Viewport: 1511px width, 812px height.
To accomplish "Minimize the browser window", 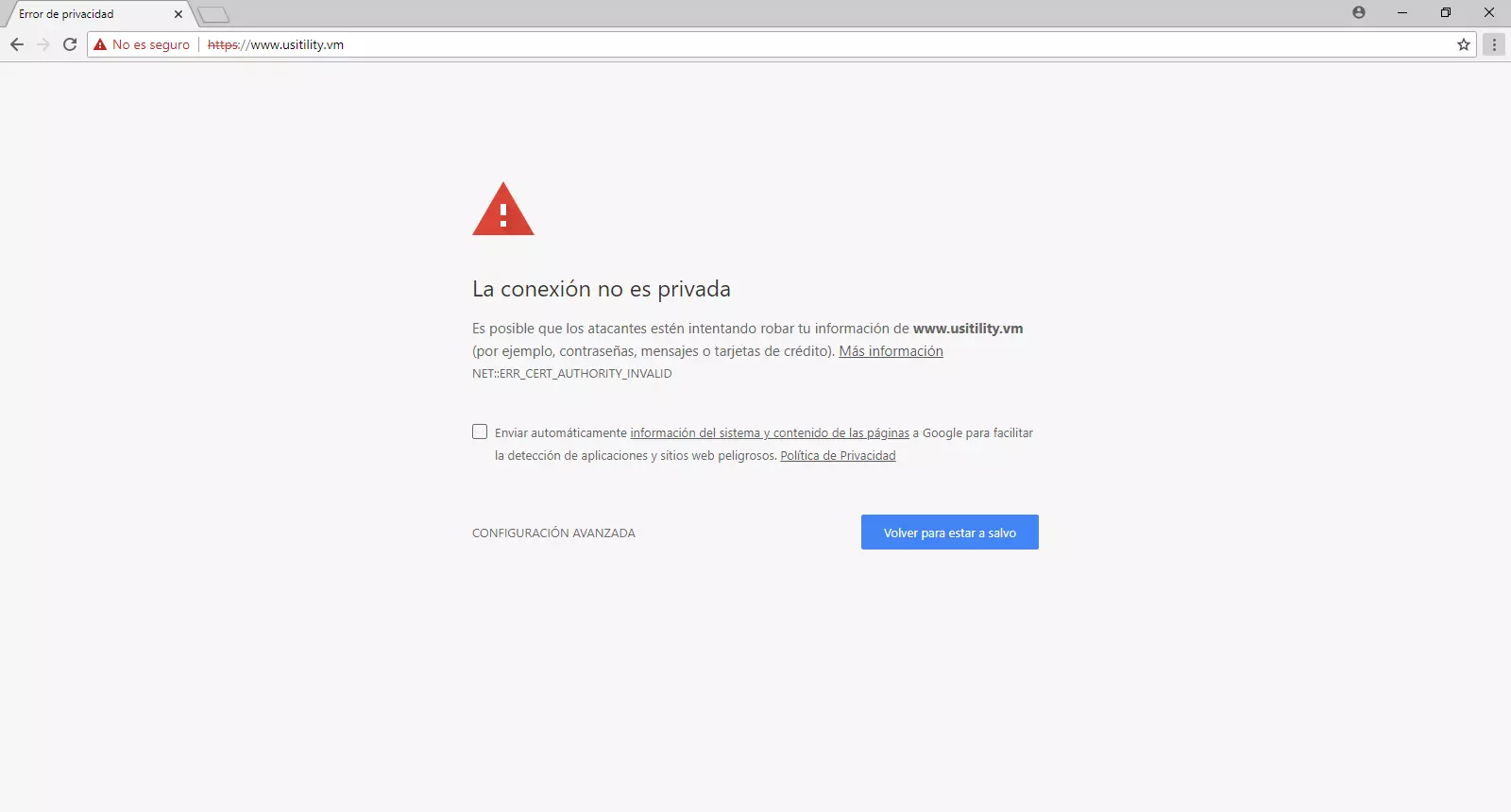I will (1402, 13).
